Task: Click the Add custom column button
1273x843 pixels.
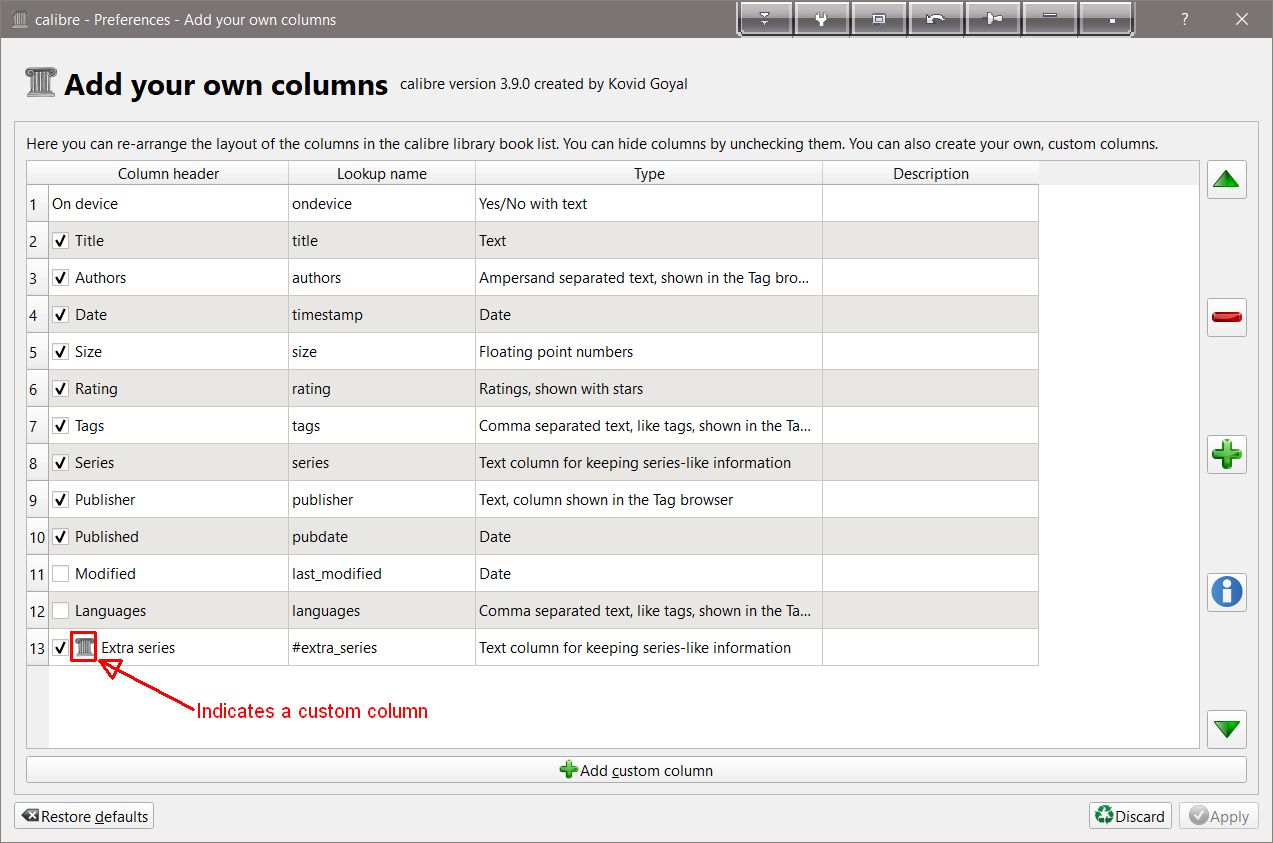Action: (x=636, y=770)
